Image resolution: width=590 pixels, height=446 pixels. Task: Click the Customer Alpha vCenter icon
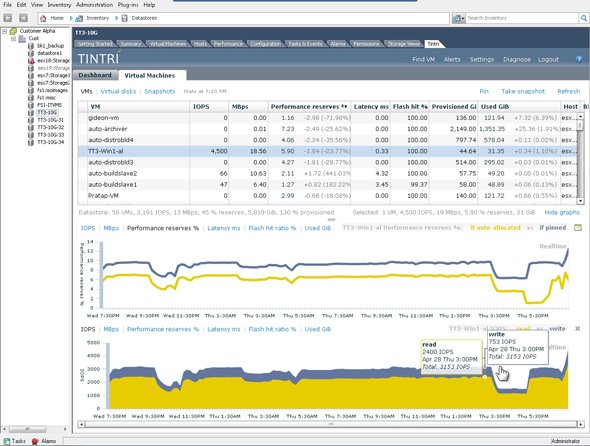[x=13, y=31]
